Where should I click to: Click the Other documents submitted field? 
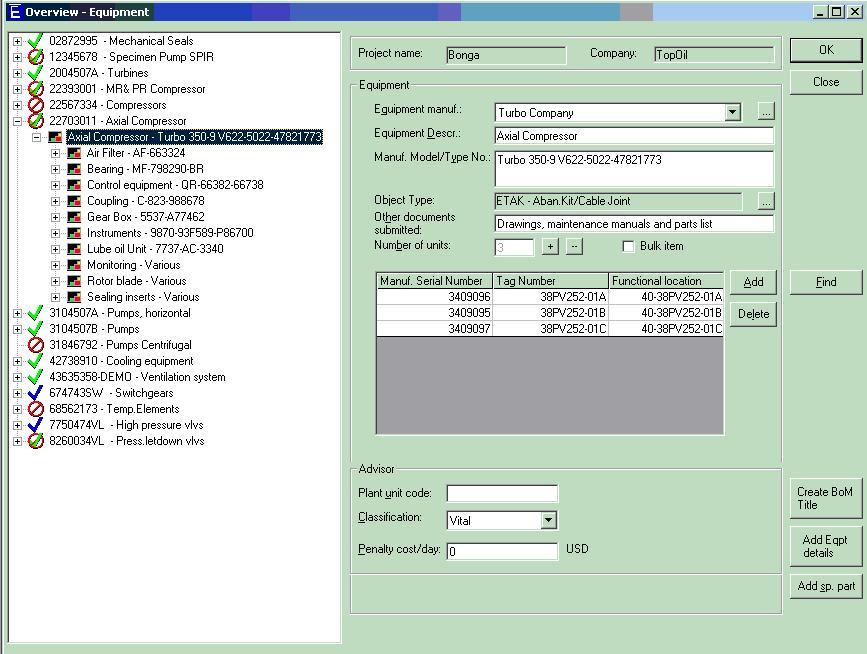pyautogui.click(x=634, y=224)
